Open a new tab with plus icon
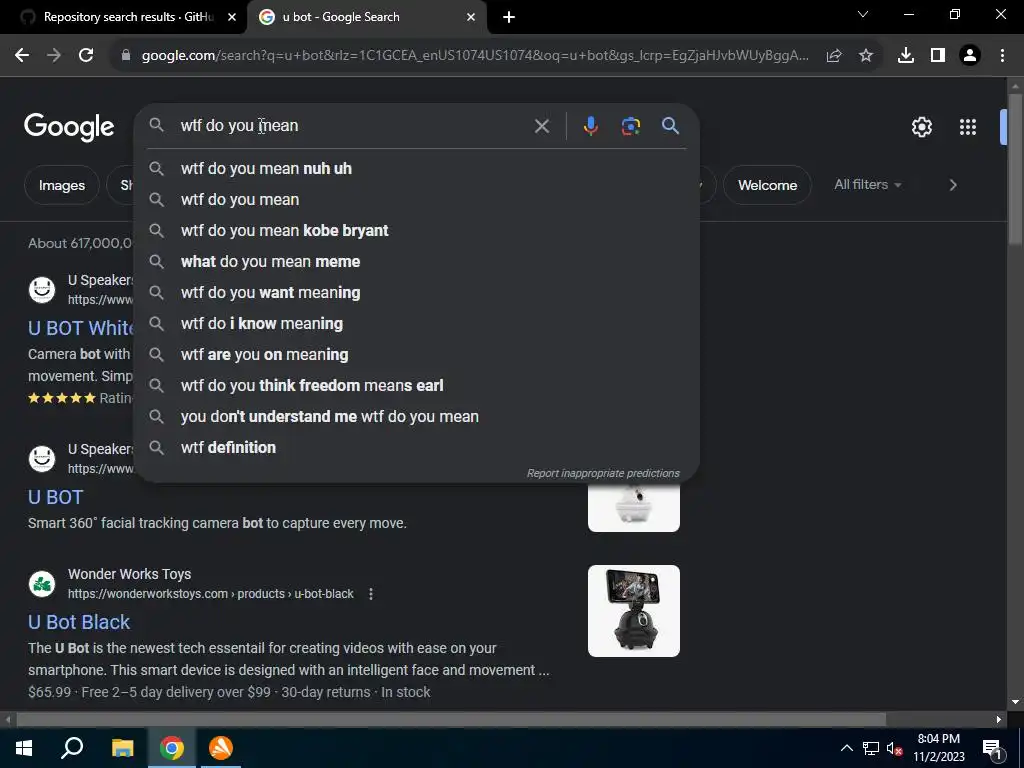The image size is (1024, 768). (509, 17)
